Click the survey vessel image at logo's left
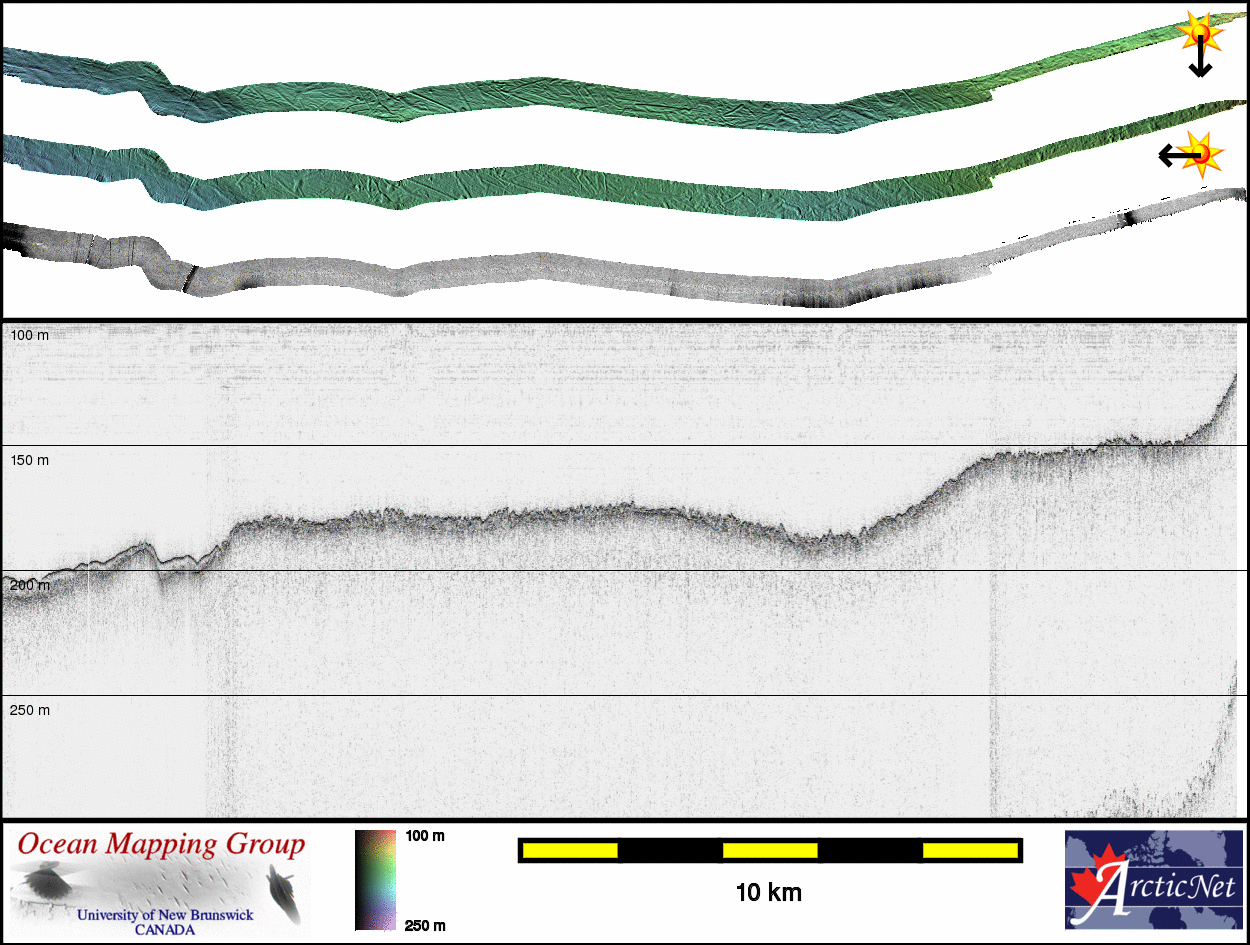The width and height of the screenshot is (1250, 945). (48, 884)
